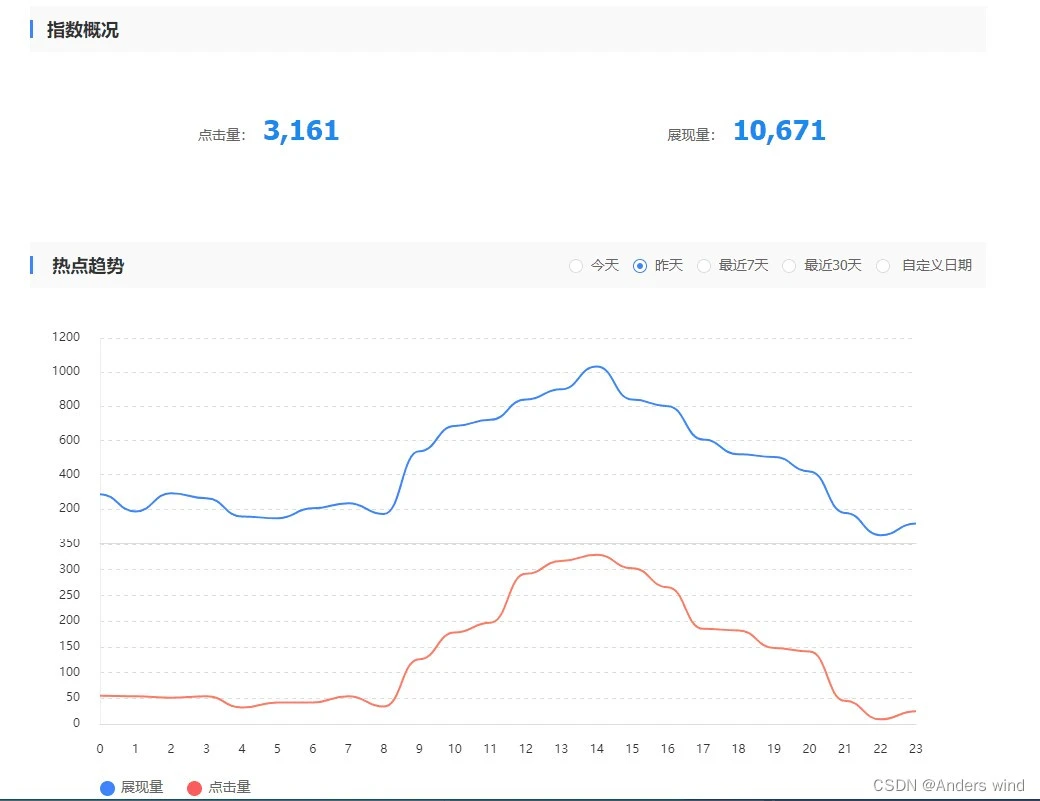
Task: Toggle 点击量 series via legend text
Action: pos(229,788)
